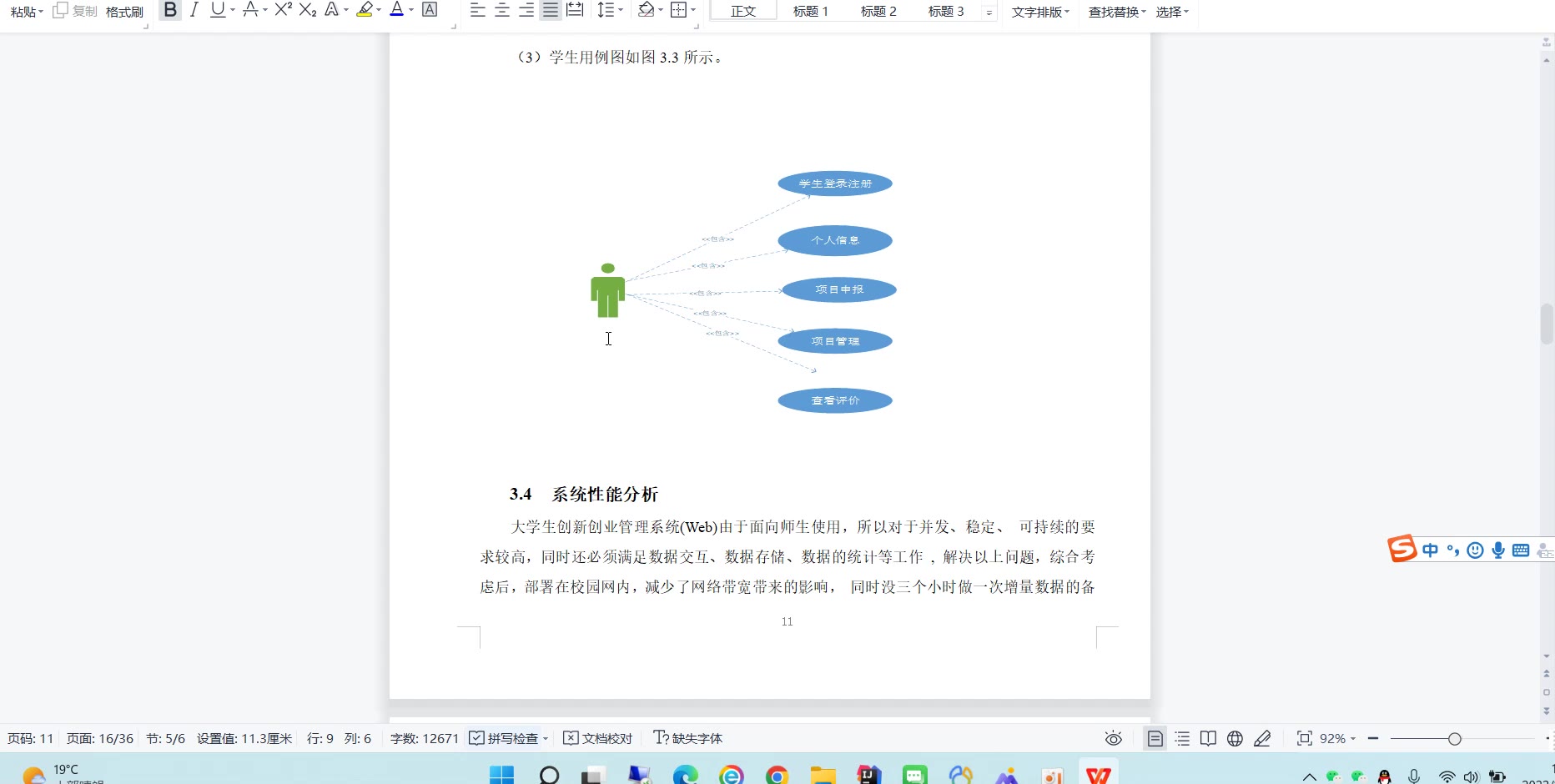The width and height of the screenshot is (1555, 784).
Task: Expand line spacing options arrow
Action: [x=620, y=10]
